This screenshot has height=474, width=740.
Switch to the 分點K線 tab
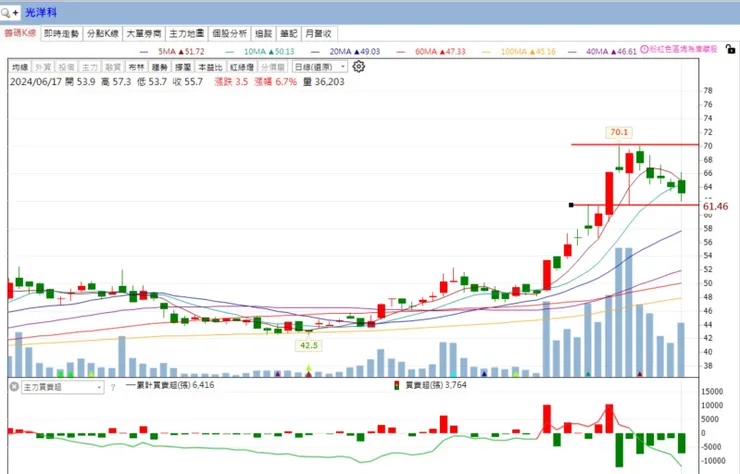(103, 34)
